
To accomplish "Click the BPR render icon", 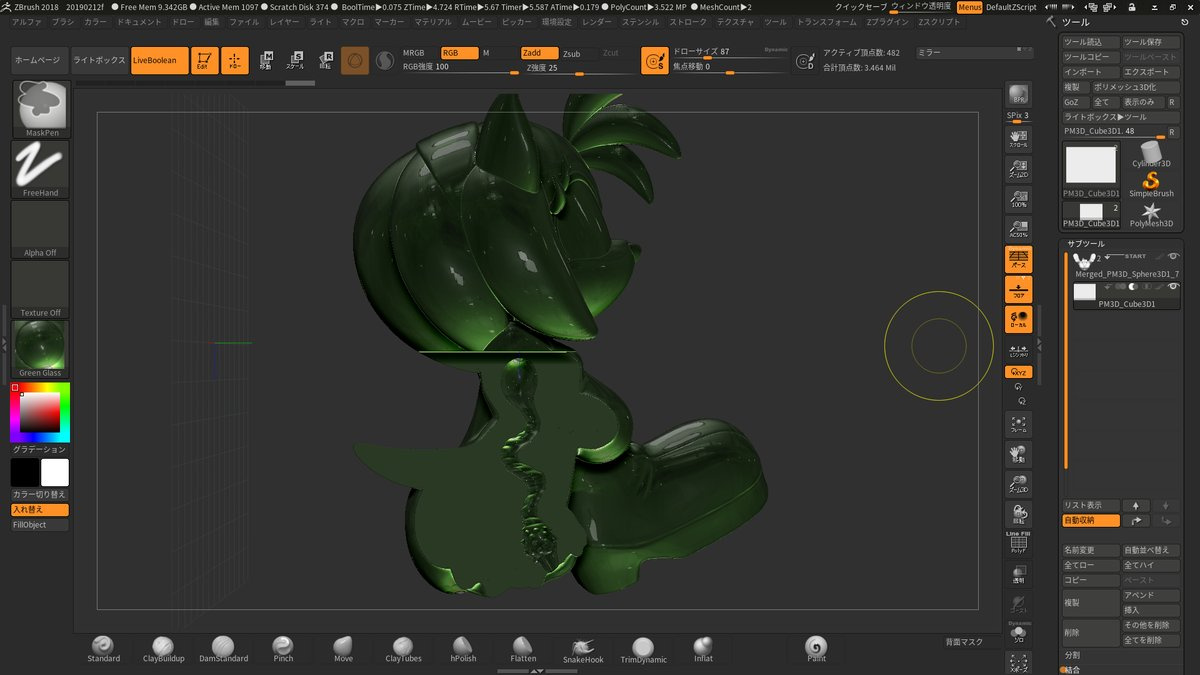I will click(x=1018, y=96).
